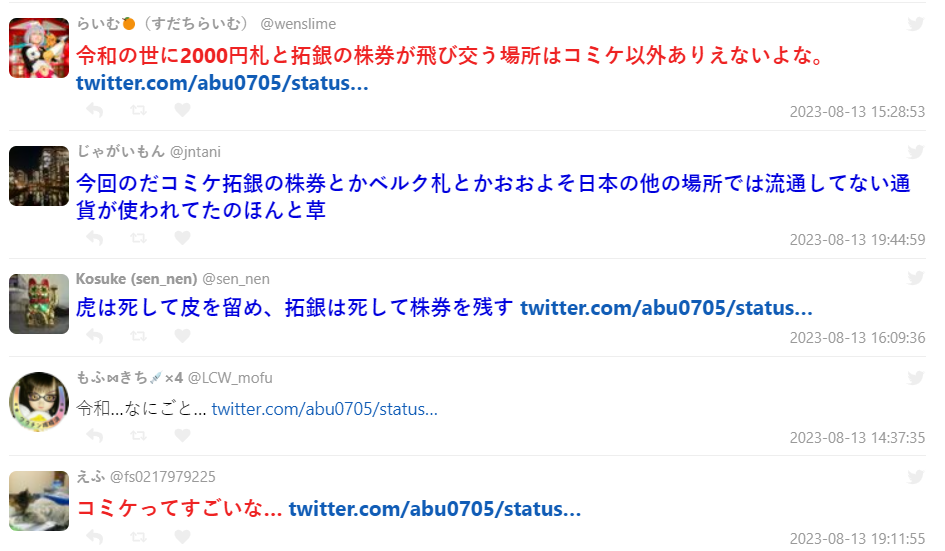Click the @wenslime avatar thumbnail

[39, 48]
